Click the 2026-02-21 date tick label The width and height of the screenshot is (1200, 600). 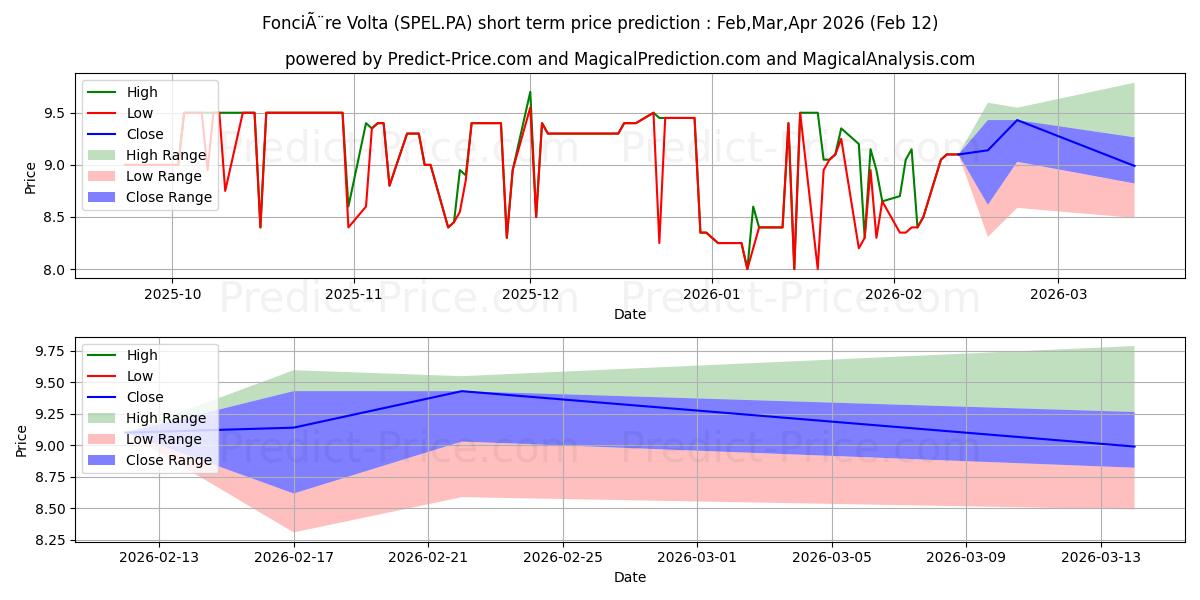click(x=428, y=558)
